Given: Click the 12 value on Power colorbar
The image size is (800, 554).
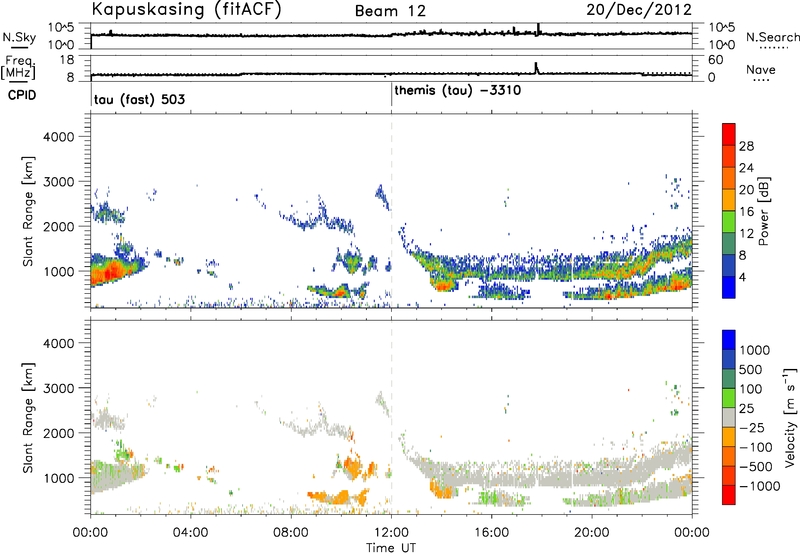Looking at the screenshot, I should pos(746,234).
